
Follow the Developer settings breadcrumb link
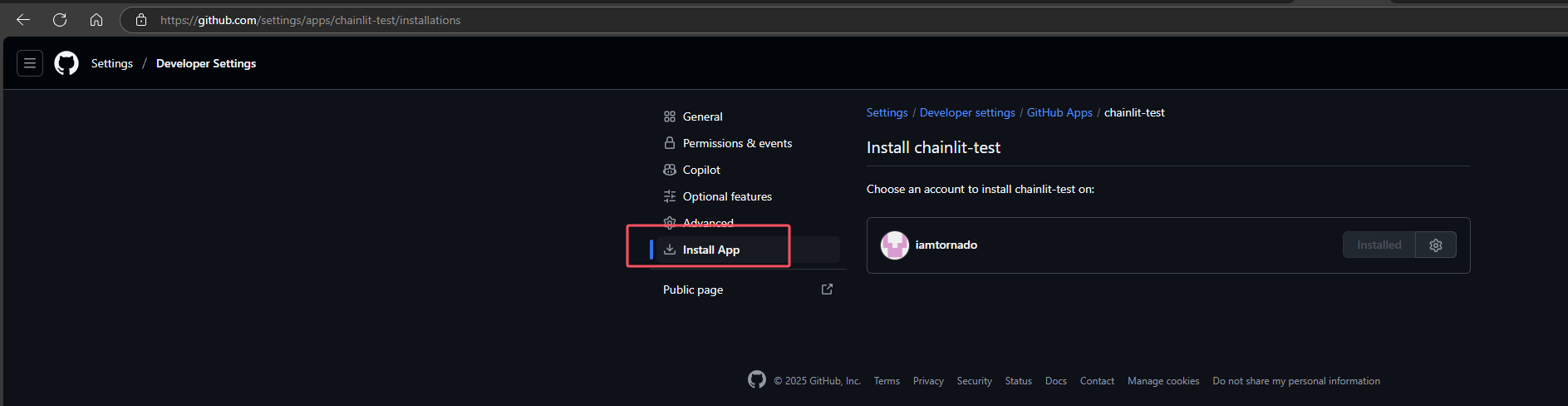tap(967, 112)
